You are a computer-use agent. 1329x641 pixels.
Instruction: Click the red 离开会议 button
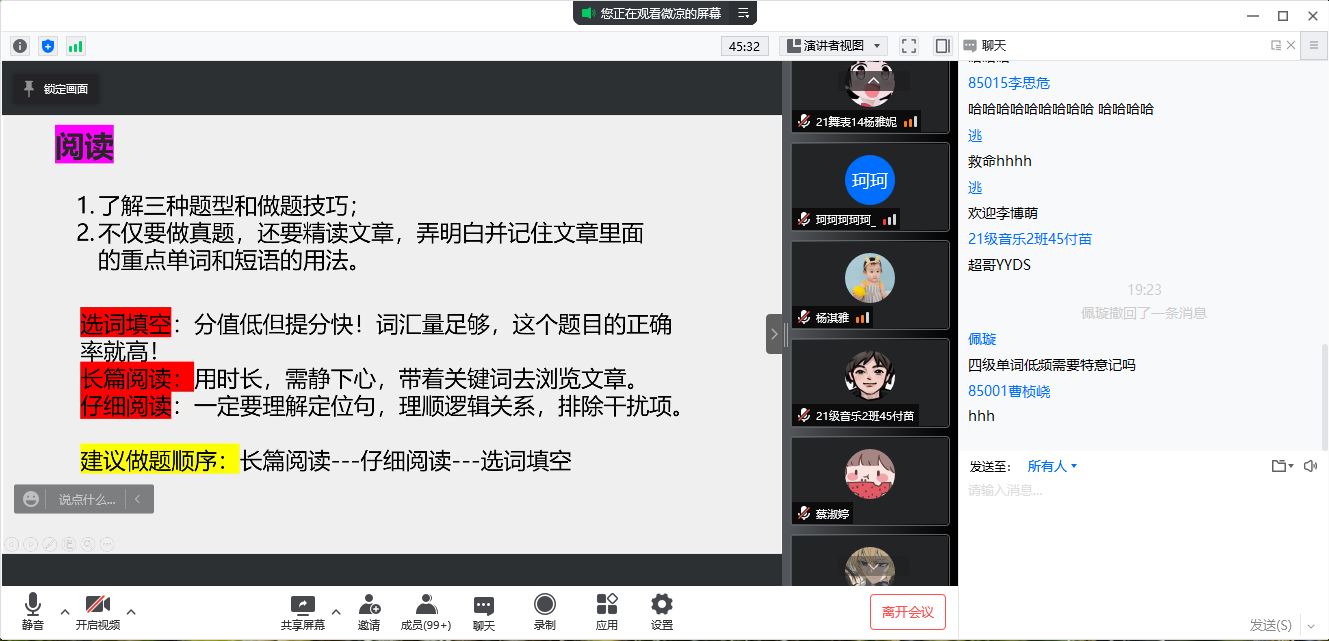(907, 612)
